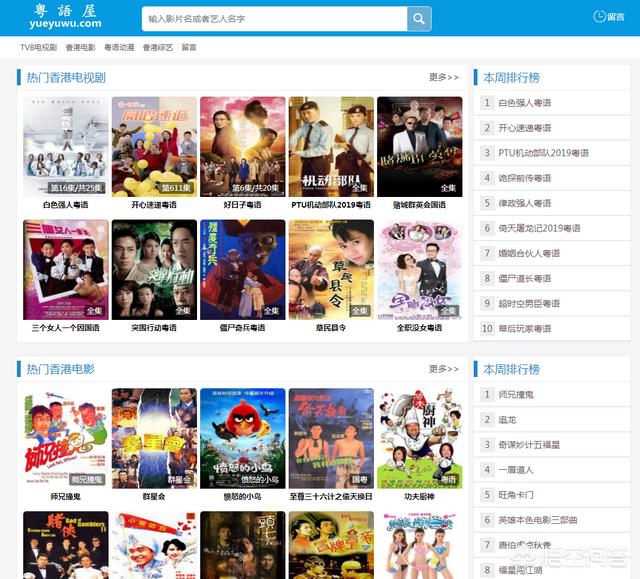Open the TVB电视剧 menu item
Screen dimensions: 640x579
39,47
